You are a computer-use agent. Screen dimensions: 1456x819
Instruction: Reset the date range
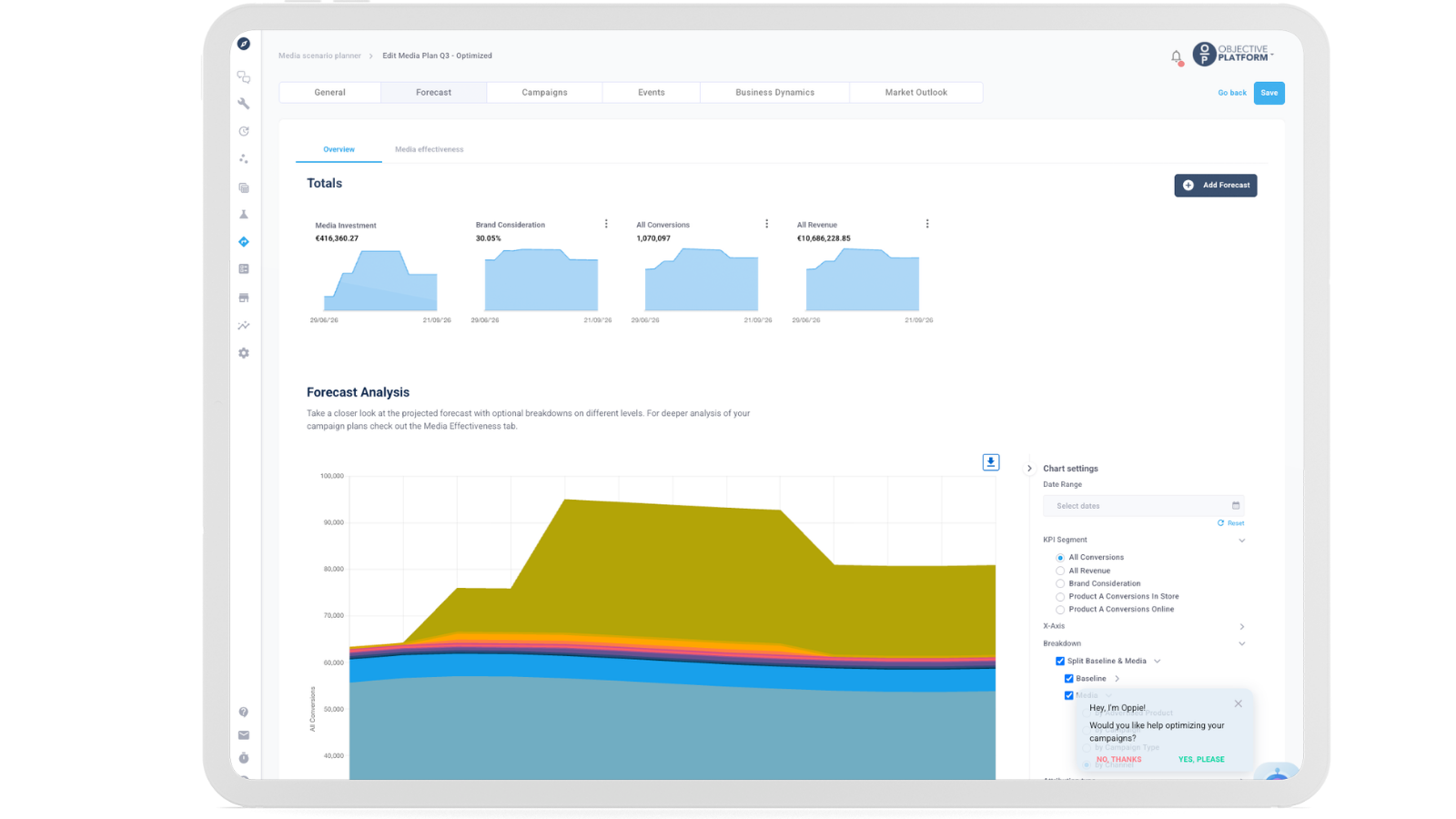[x=1230, y=523]
